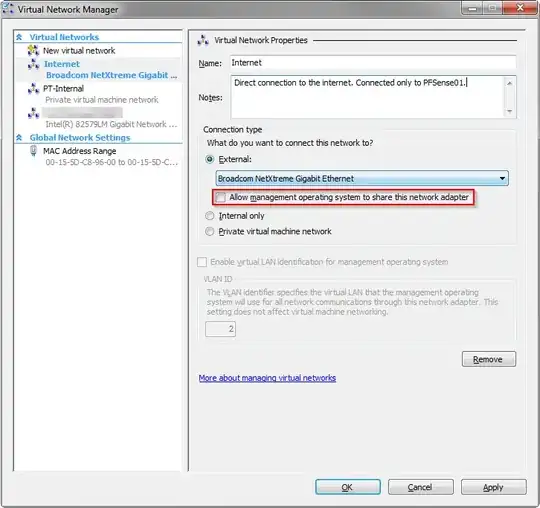Click Intel(R) 82579LM Gigabit Network entry
540x508 pixels.
pyautogui.click(x=111, y=124)
